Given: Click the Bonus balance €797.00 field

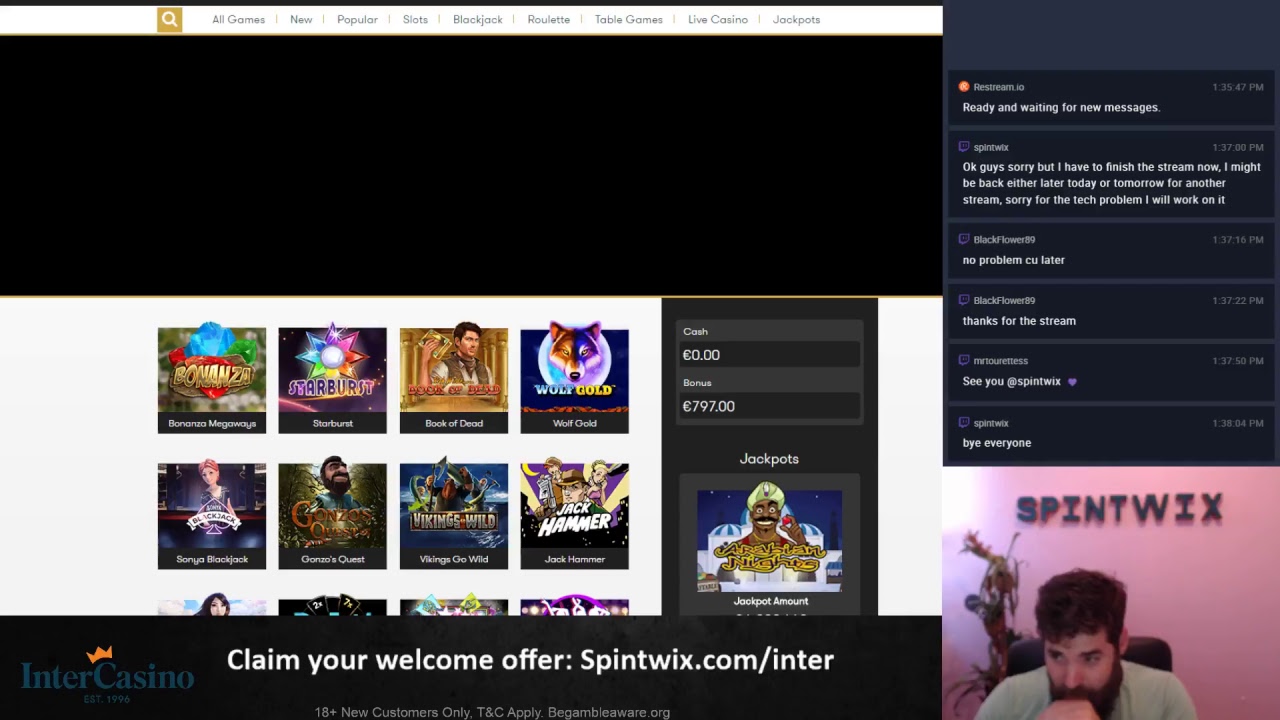Looking at the screenshot, I should click(769, 406).
